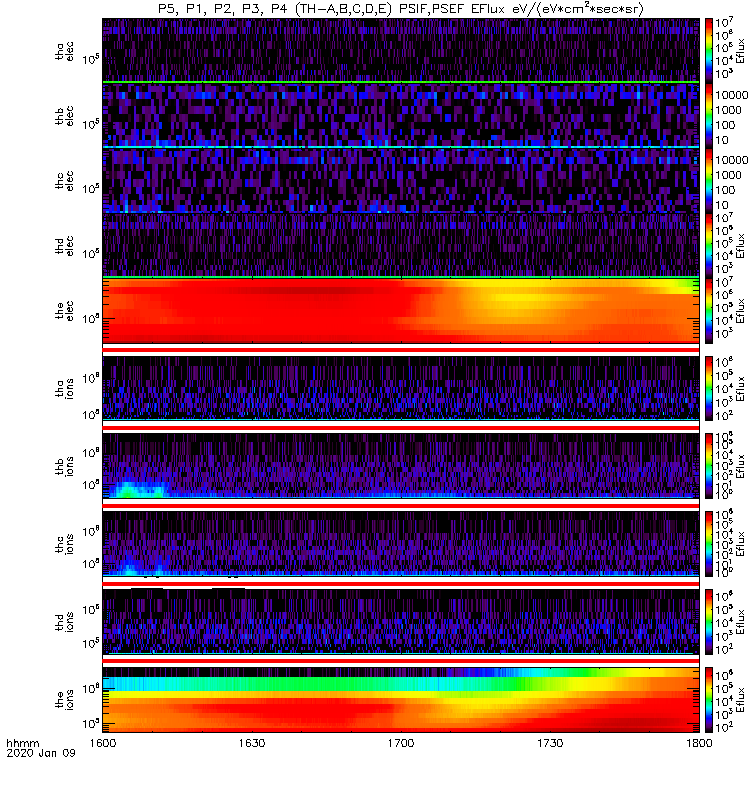Click inside the tha elec spectrogram panel
Viewport: 750px width, 800px height.
401,50
